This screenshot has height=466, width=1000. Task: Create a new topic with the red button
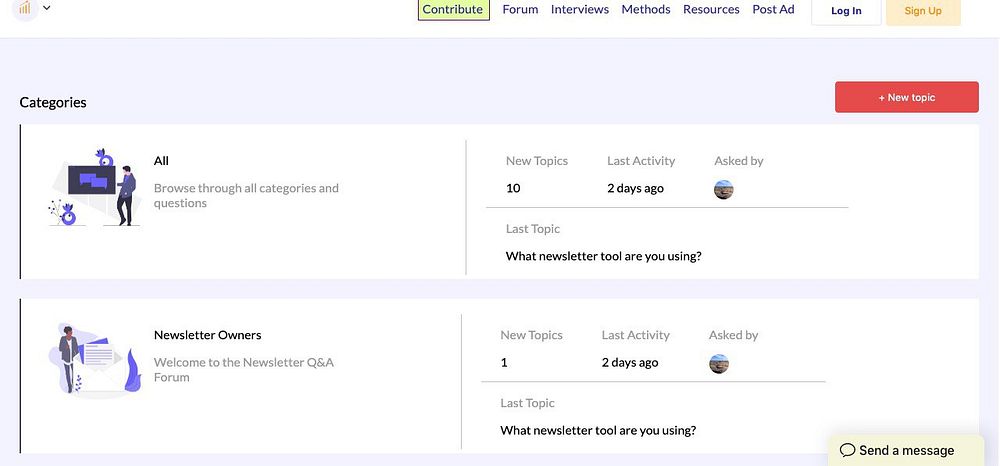(906, 97)
